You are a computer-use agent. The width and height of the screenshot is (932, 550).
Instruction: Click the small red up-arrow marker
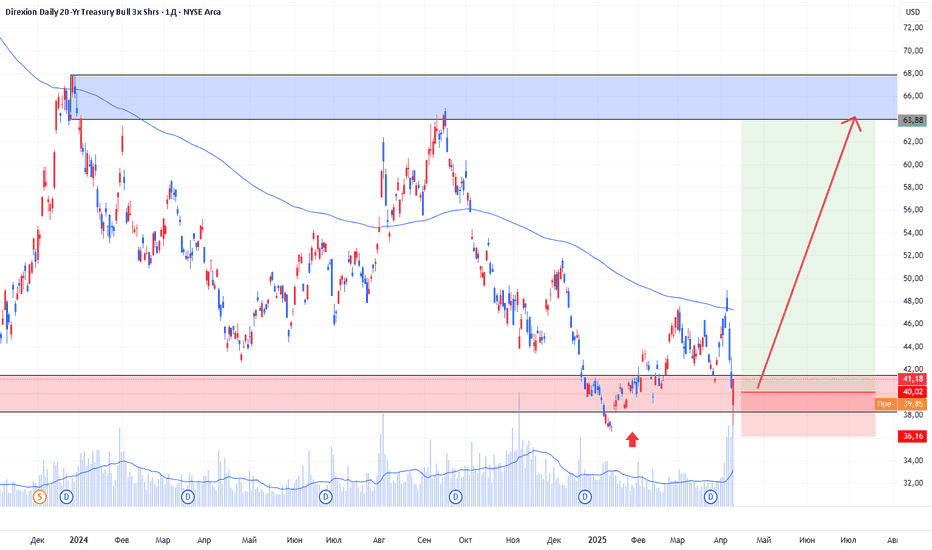(632, 438)
